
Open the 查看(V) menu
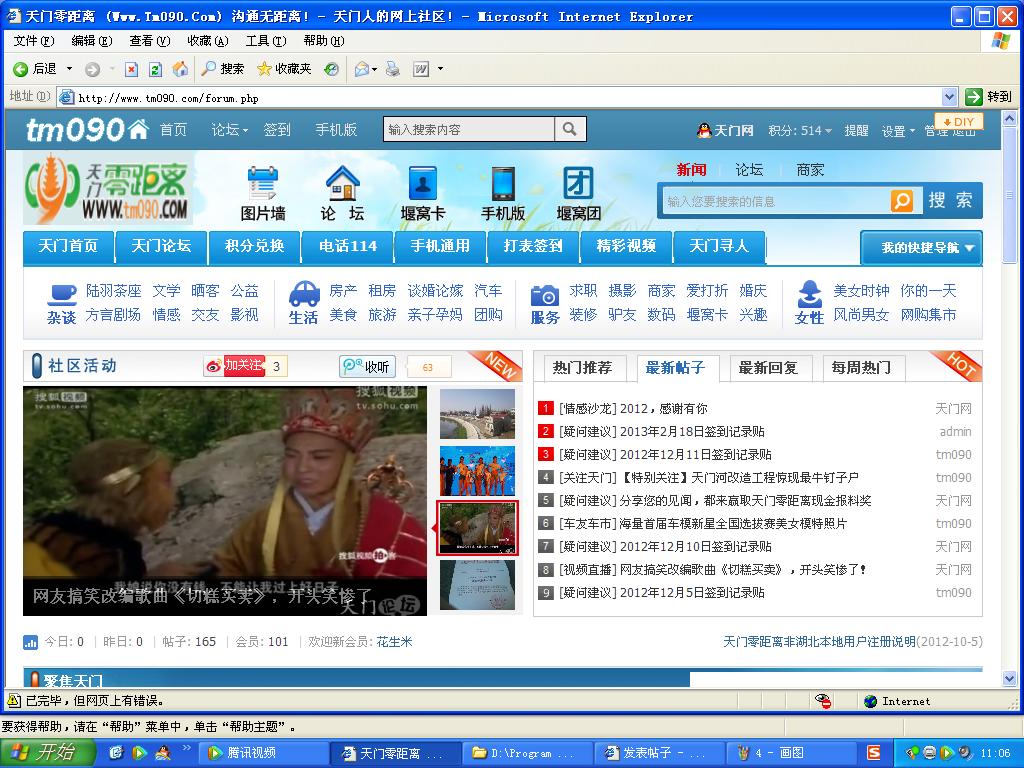tap(150, 40)
